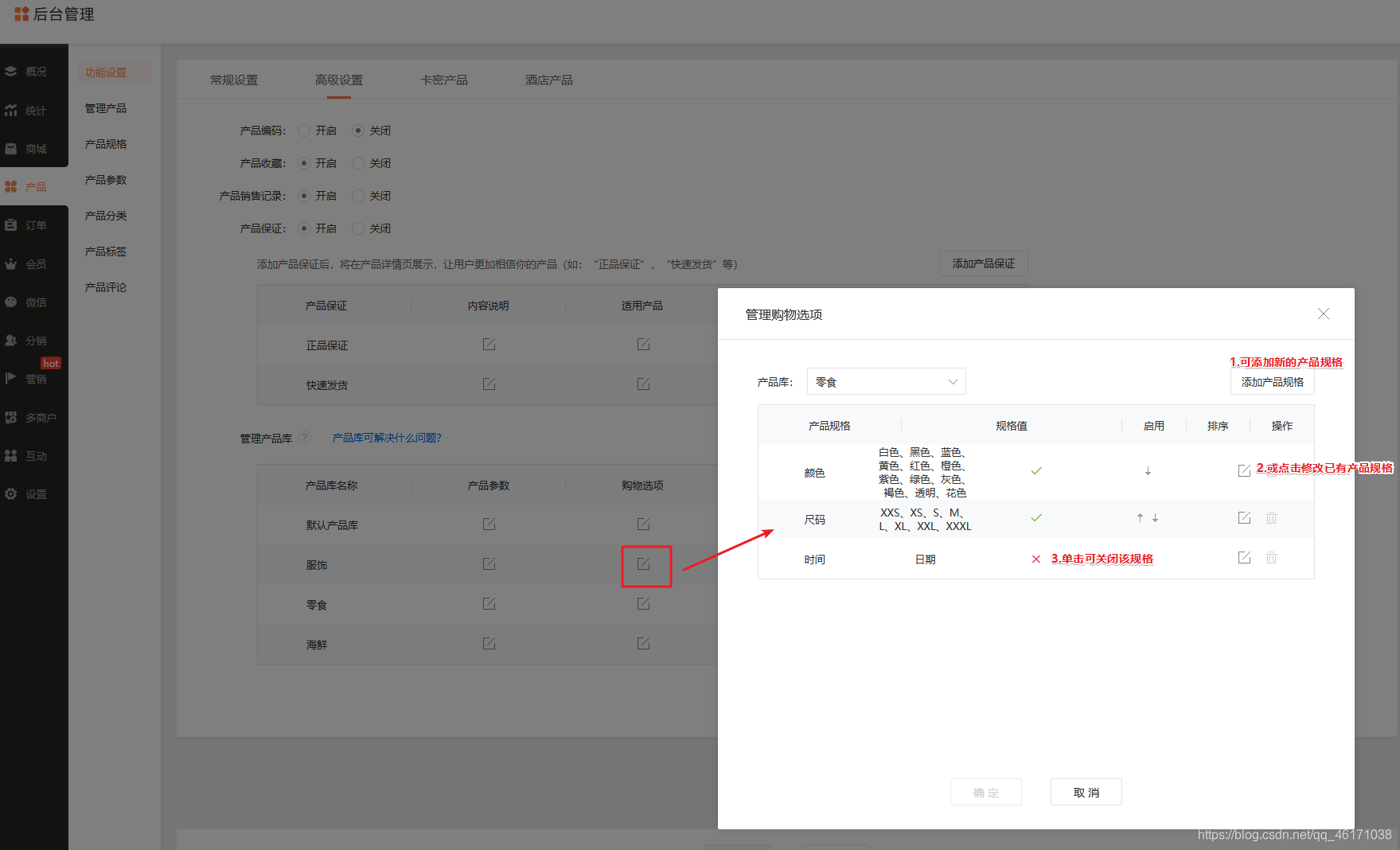Select 关闭 for 产品销售记录
The image size is (1400, 850).
pos(358,196)
